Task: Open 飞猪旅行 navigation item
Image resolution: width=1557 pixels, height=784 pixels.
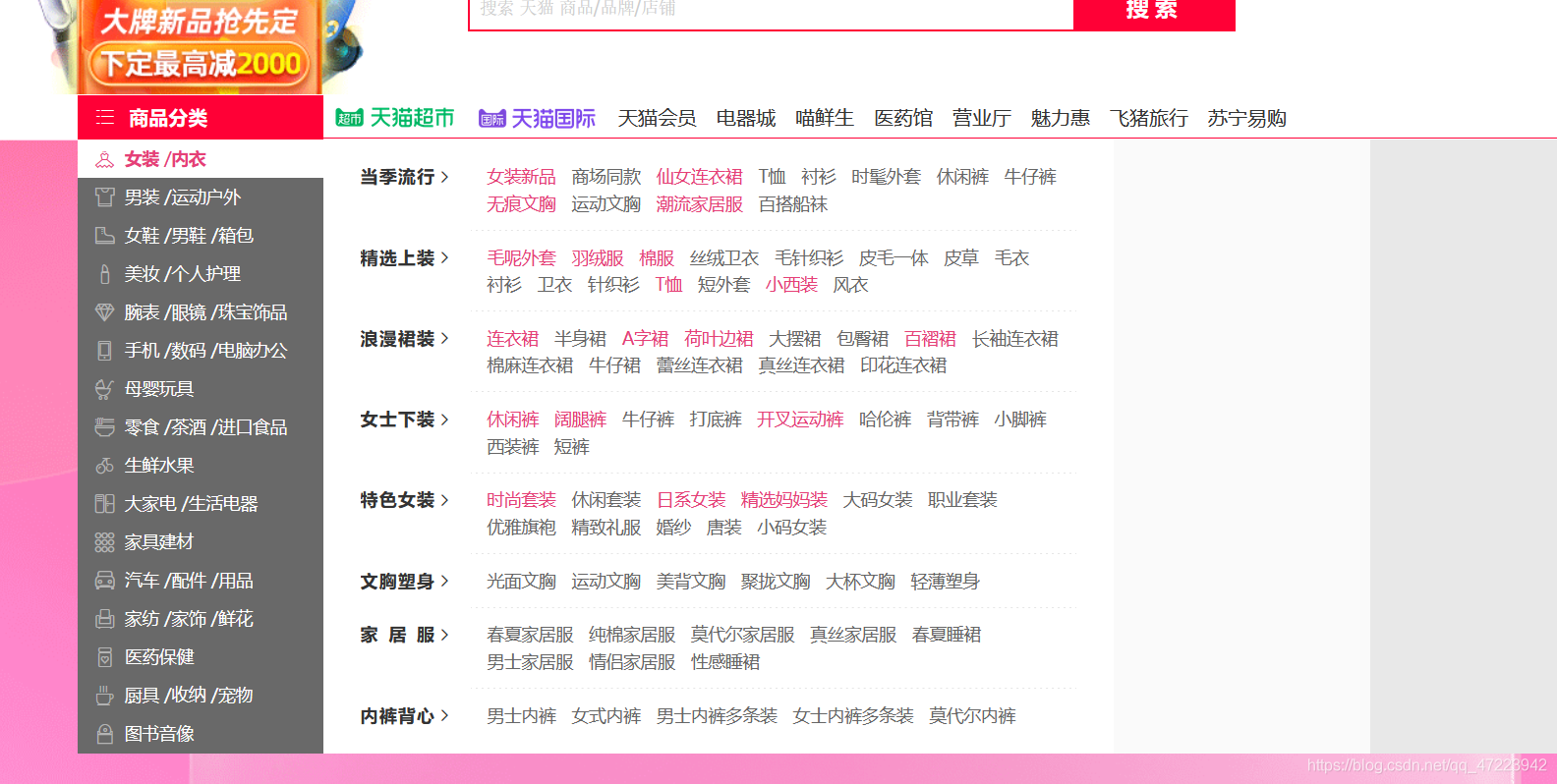Action: 1149,119
